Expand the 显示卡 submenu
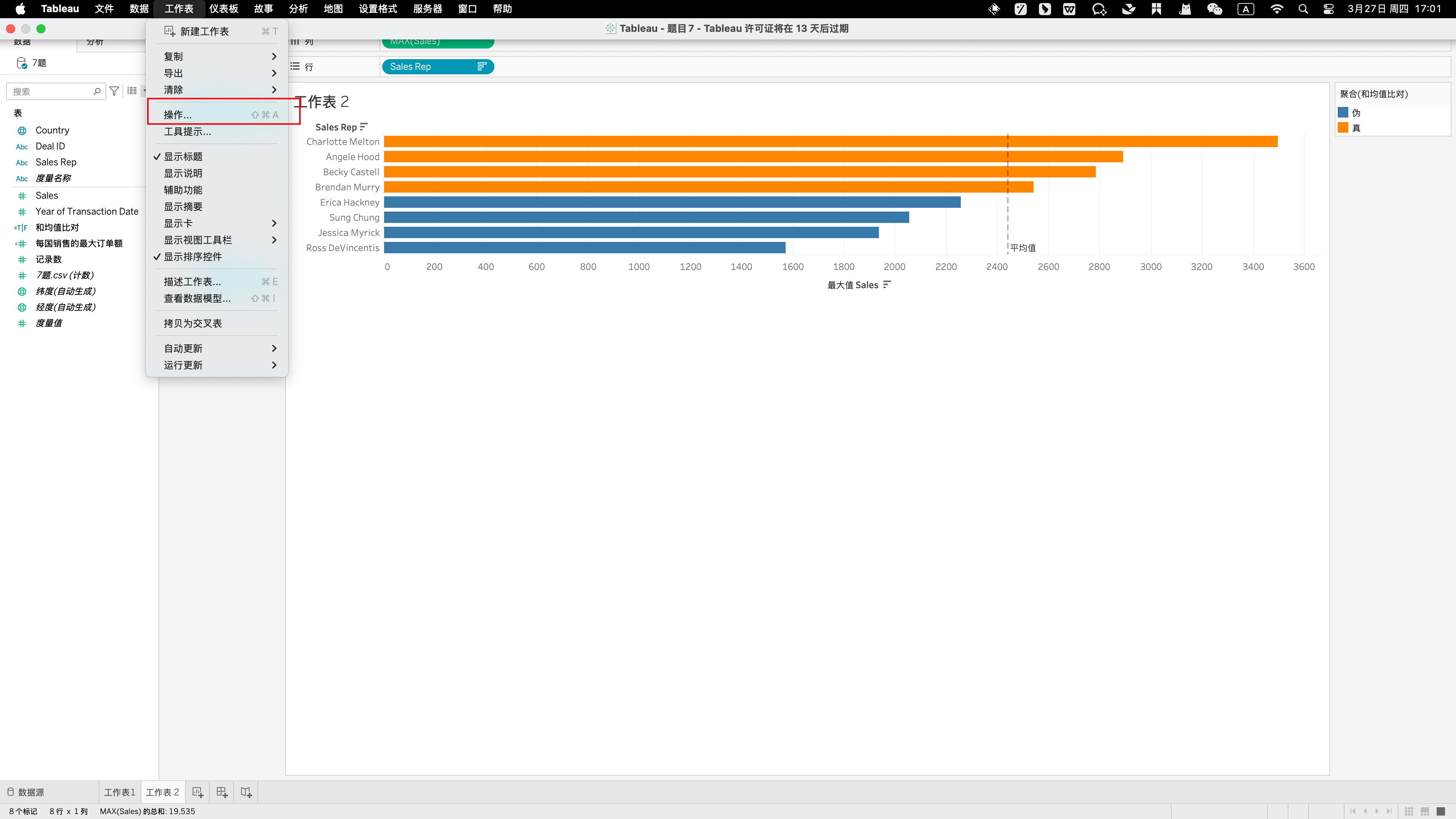This screenshot has width=1456, height=819. 217,223
